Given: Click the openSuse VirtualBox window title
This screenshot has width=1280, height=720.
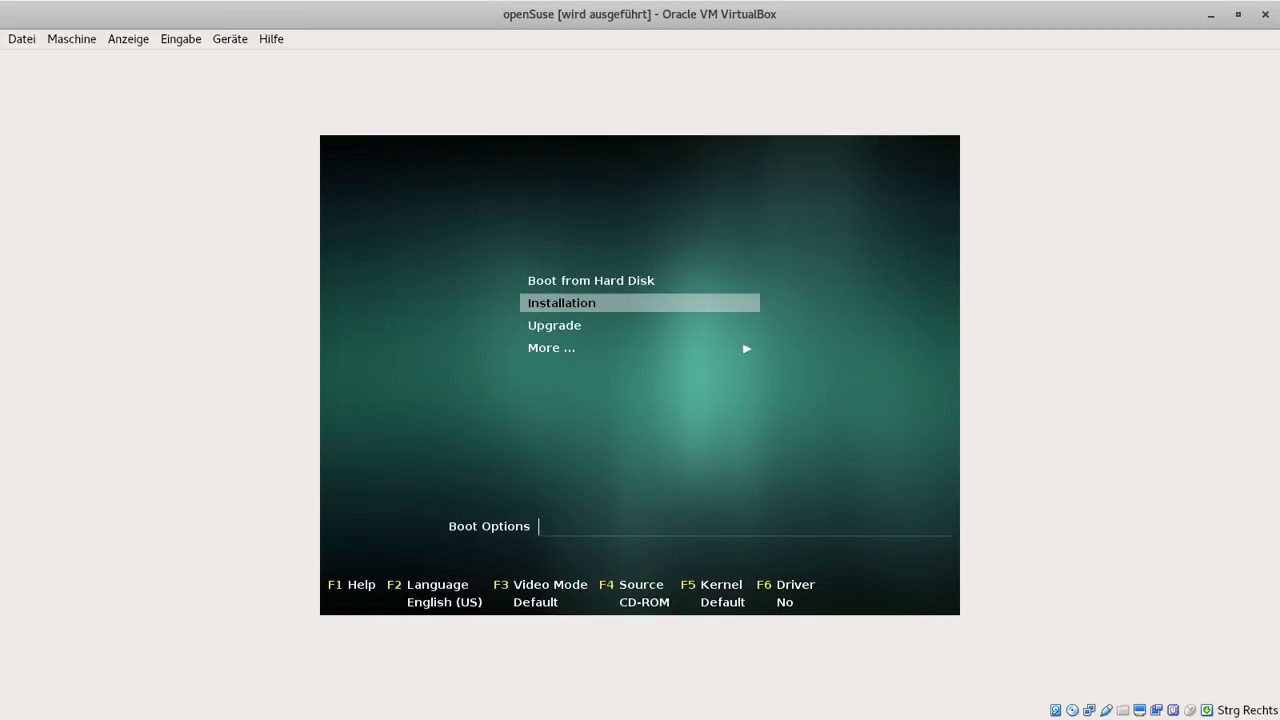Looking at the screenshot, I should click(x=639, y=14).
